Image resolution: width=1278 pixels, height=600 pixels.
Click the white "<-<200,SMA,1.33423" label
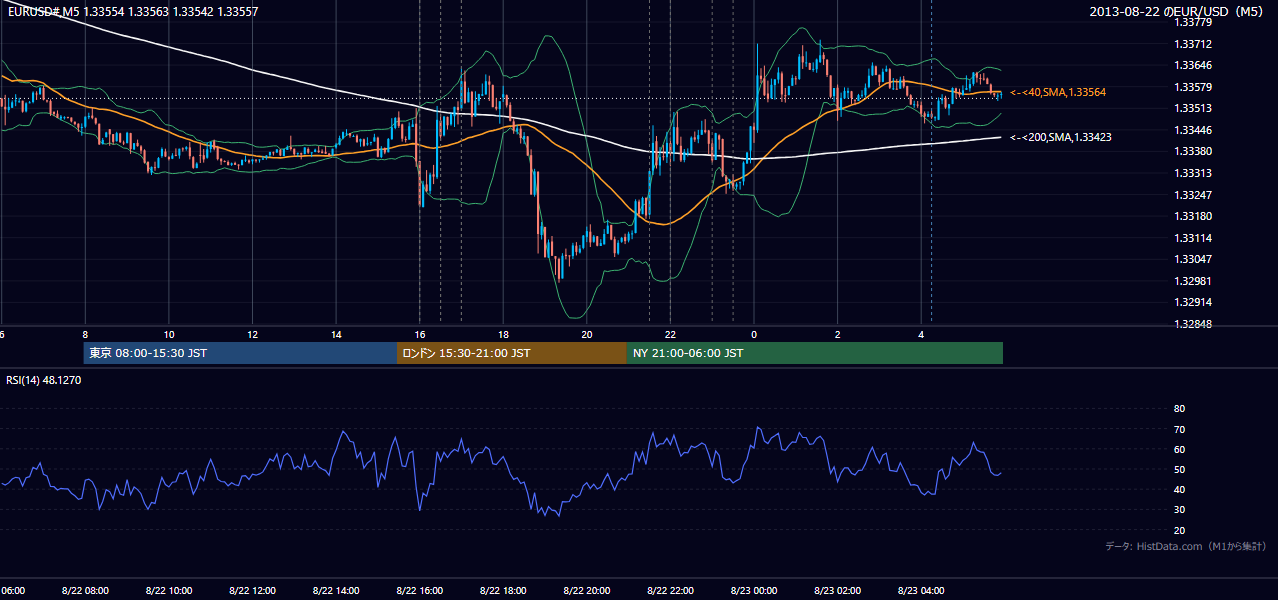pos(1060,138)
